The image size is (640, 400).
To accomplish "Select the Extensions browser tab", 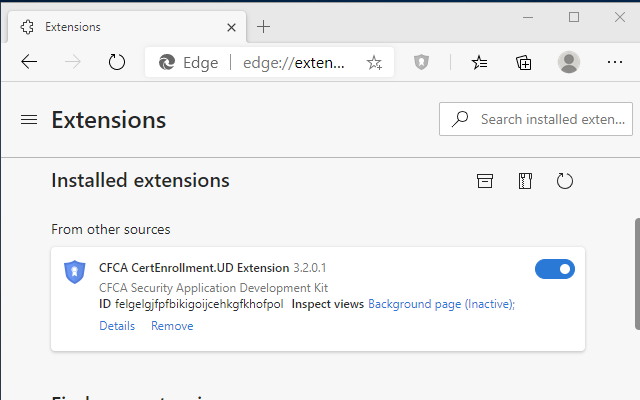I will pyautogui.click(x=120, y=26).
